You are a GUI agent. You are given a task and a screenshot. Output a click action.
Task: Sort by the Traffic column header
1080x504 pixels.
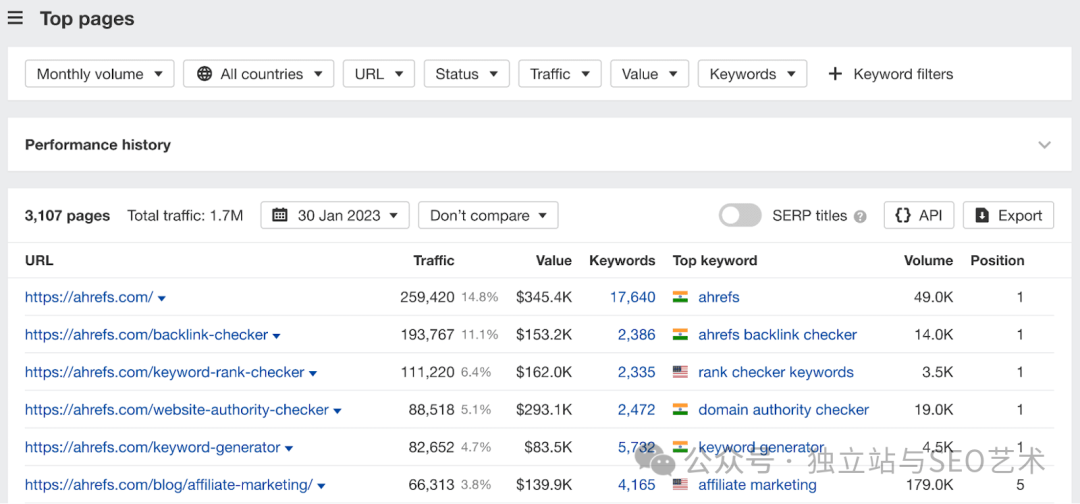(434, 261)
